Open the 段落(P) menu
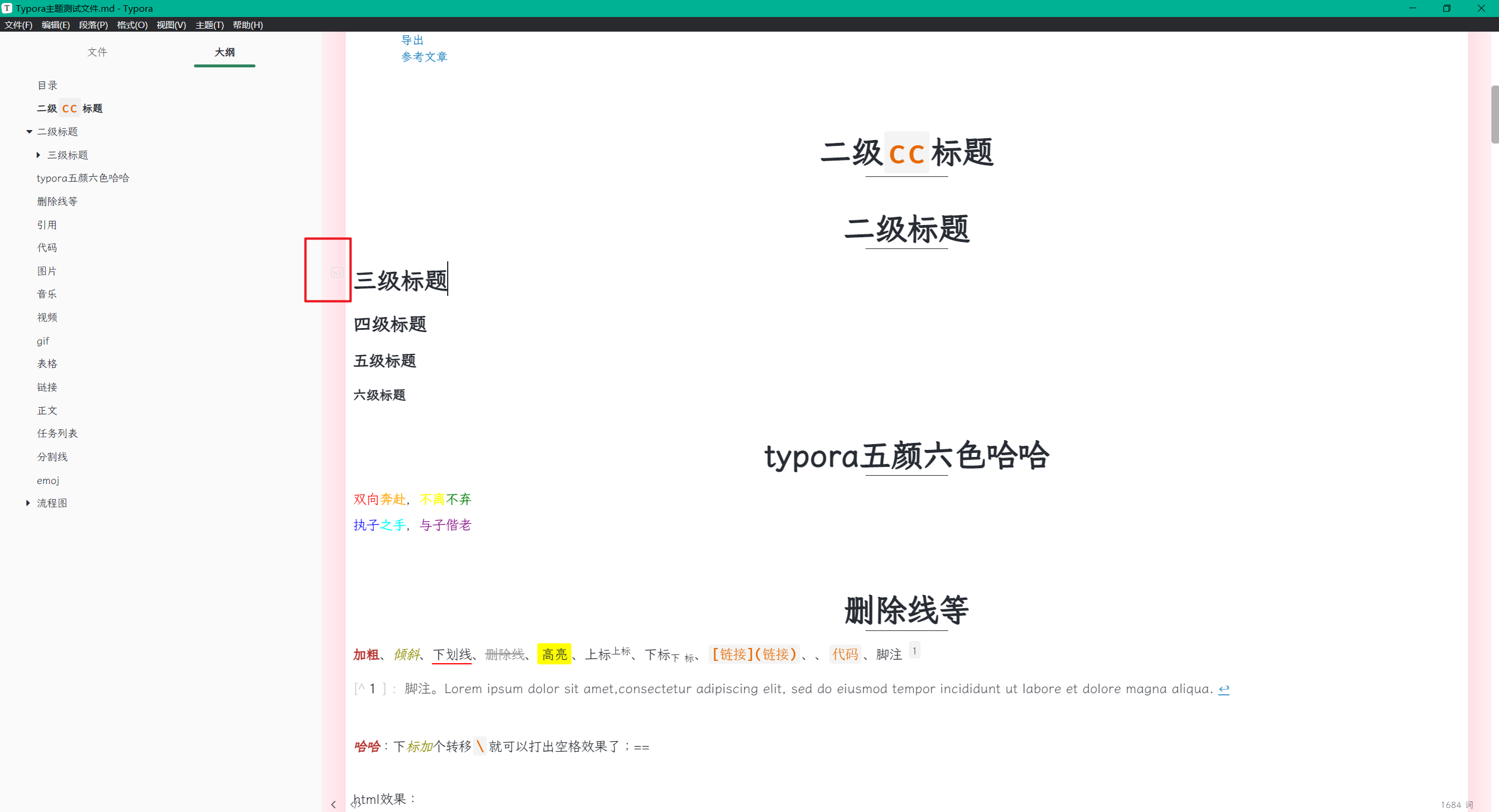 coord(93,25)
